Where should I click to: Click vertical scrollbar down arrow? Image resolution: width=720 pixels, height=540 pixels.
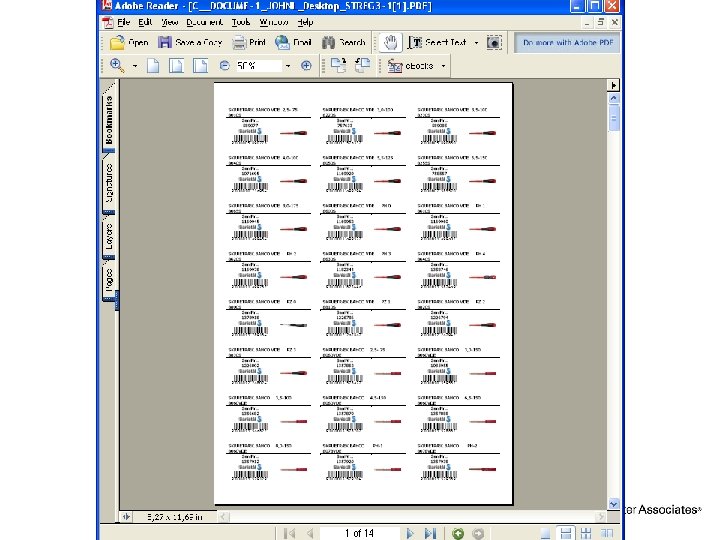pyautogui.click(x=613, y=504)
